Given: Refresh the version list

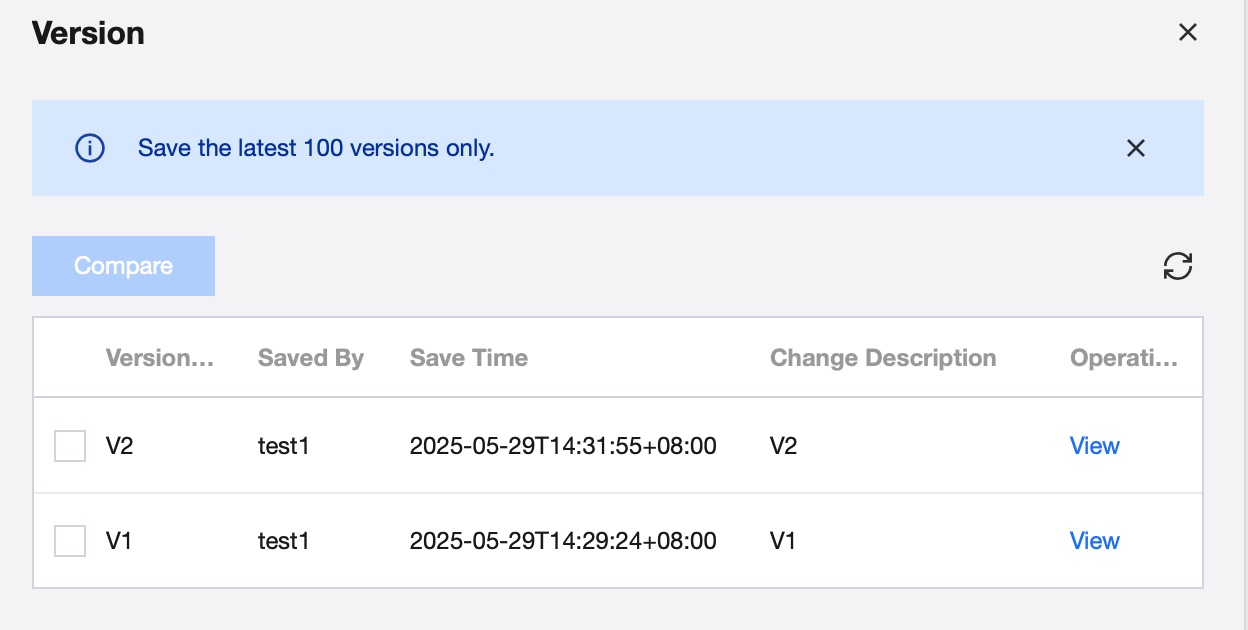Looking at the screenshot, I should click(x=1178, y=266).
